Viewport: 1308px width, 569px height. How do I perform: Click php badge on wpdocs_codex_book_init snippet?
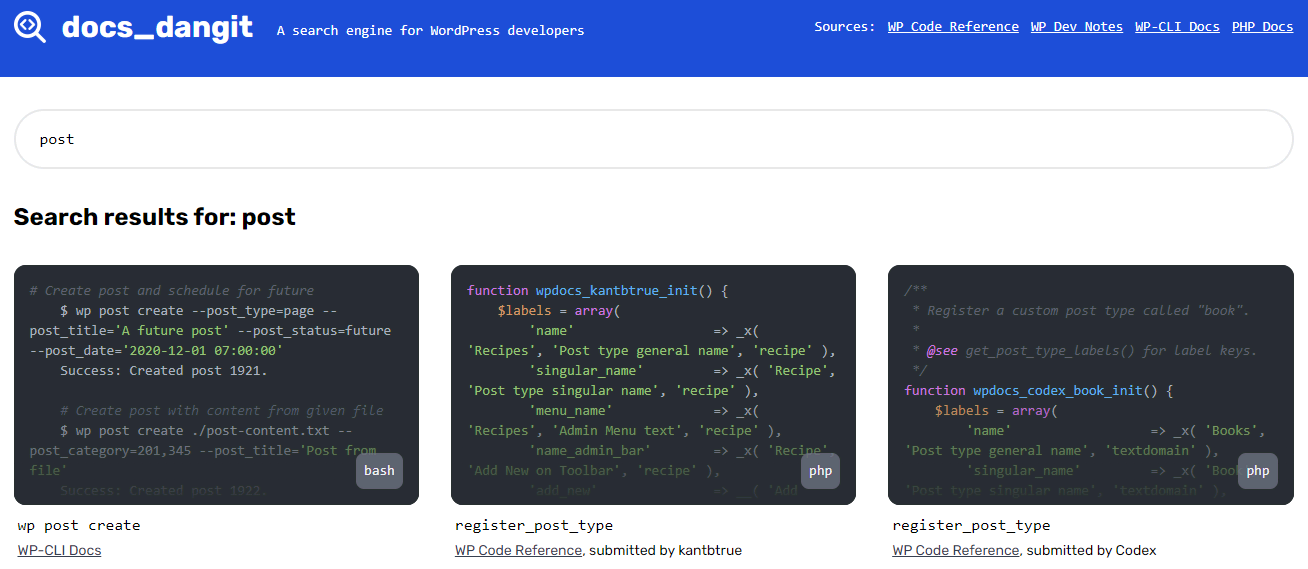[x=1257, y=471]
